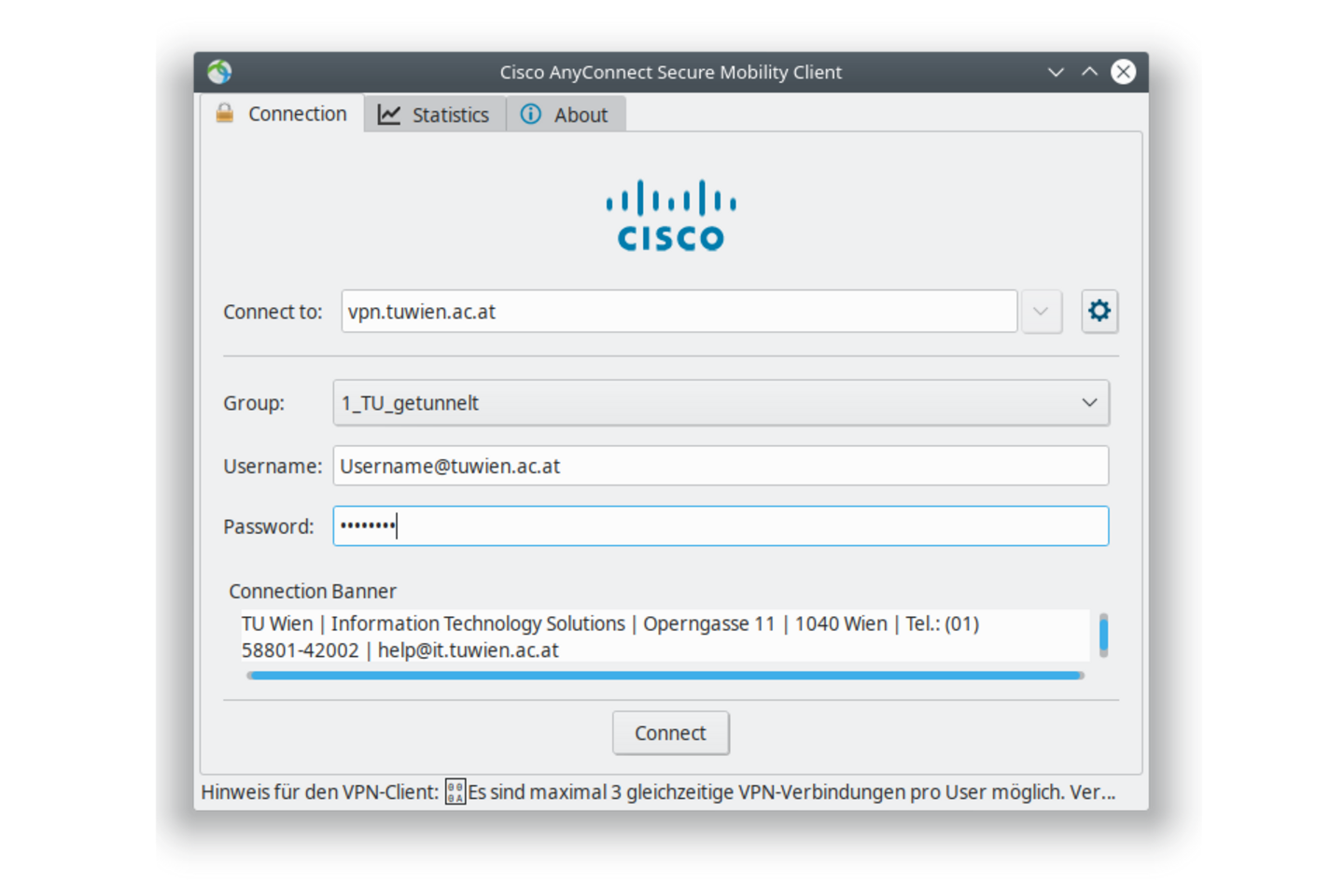Click the 'Connection Banner' heading
Viewport: 1344px width, 896px height.
pos(313,591)
